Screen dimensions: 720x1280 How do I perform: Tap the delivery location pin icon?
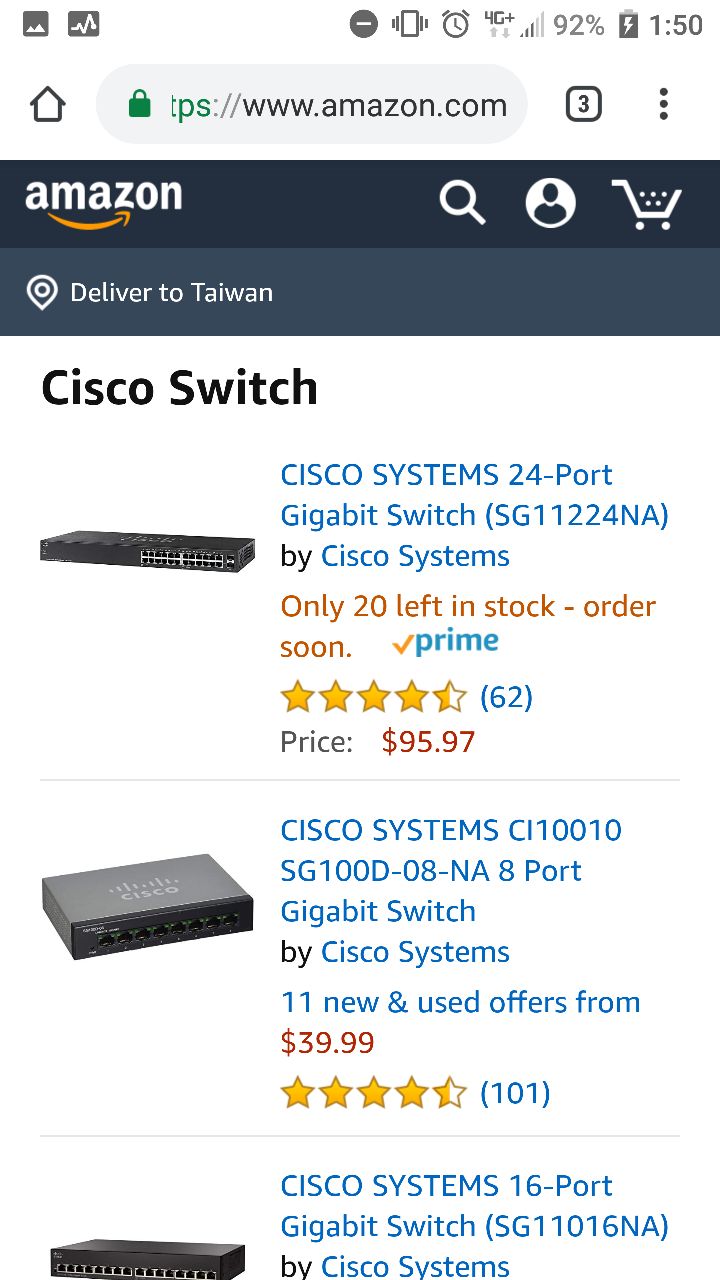click(x=42, y=293)
